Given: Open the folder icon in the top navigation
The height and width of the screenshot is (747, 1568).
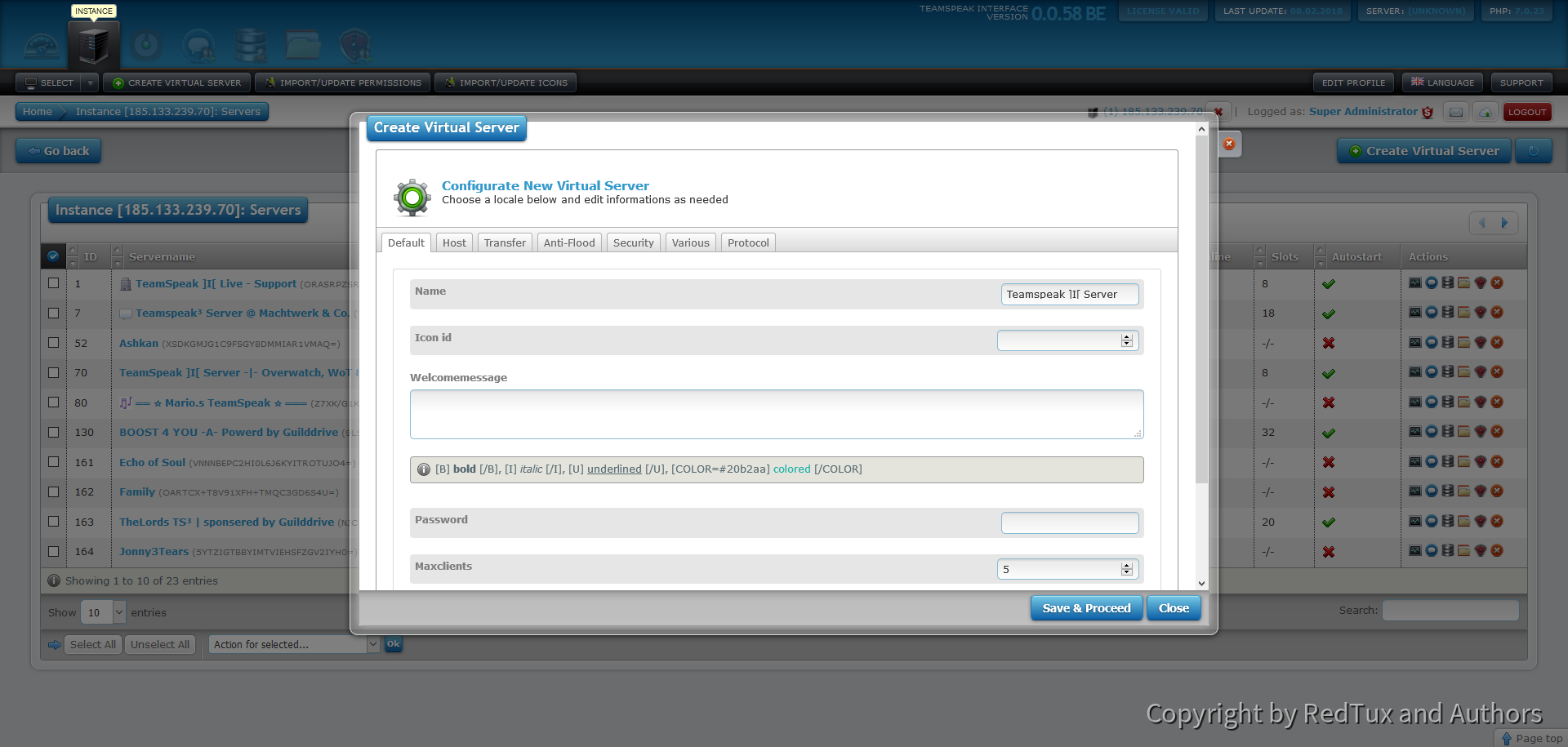Looking at the screenshot, I should click(x=303, y=45).
